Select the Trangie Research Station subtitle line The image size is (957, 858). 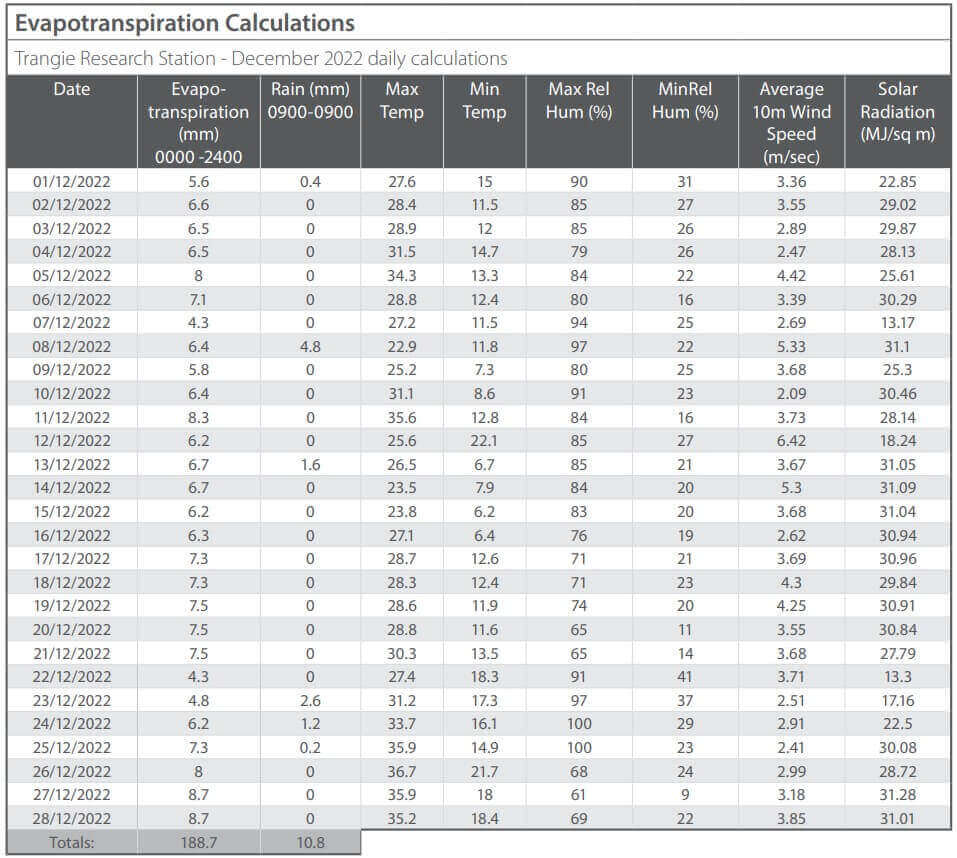[261, 58]
